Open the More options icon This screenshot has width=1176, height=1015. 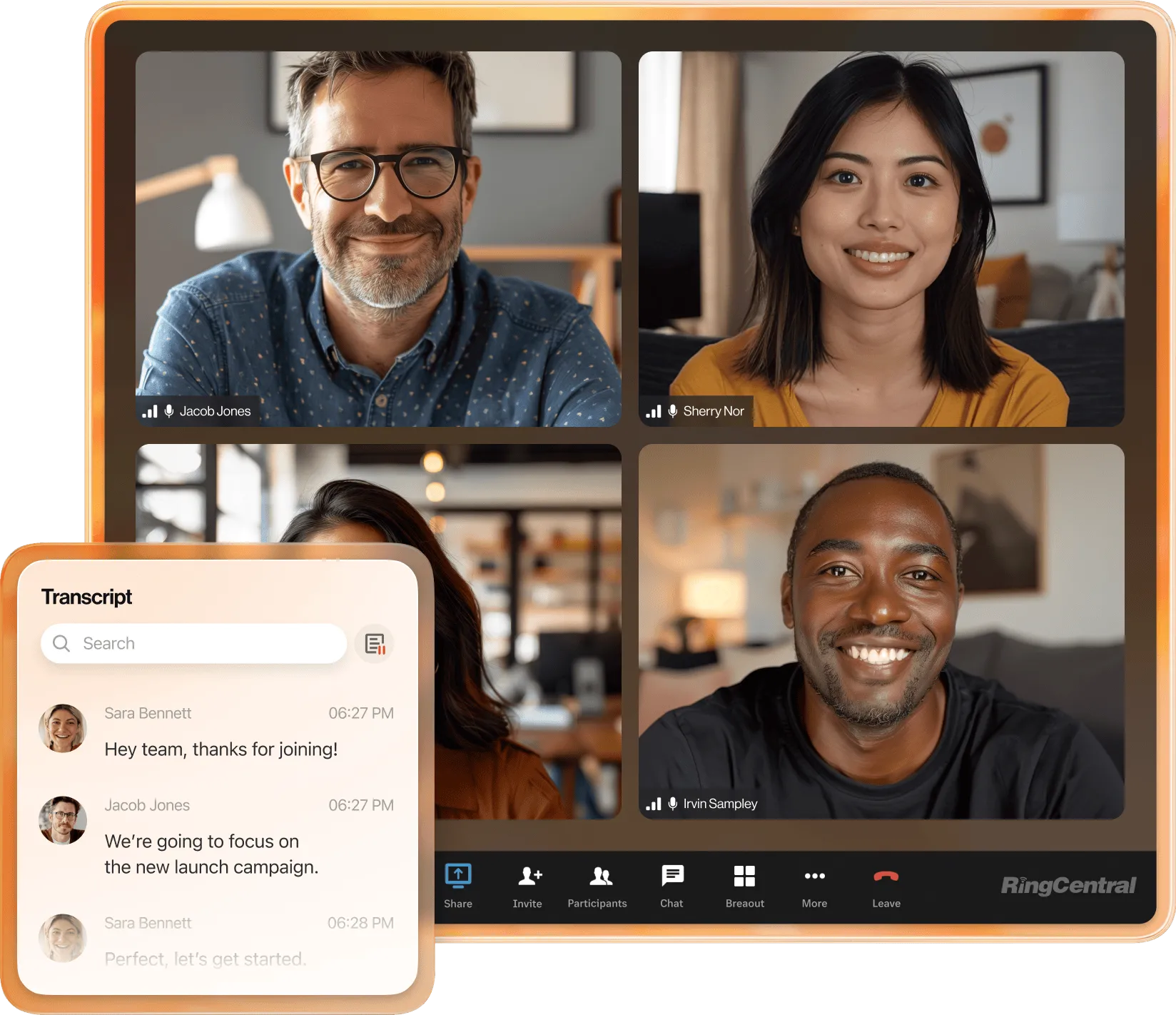coord(814,875)
